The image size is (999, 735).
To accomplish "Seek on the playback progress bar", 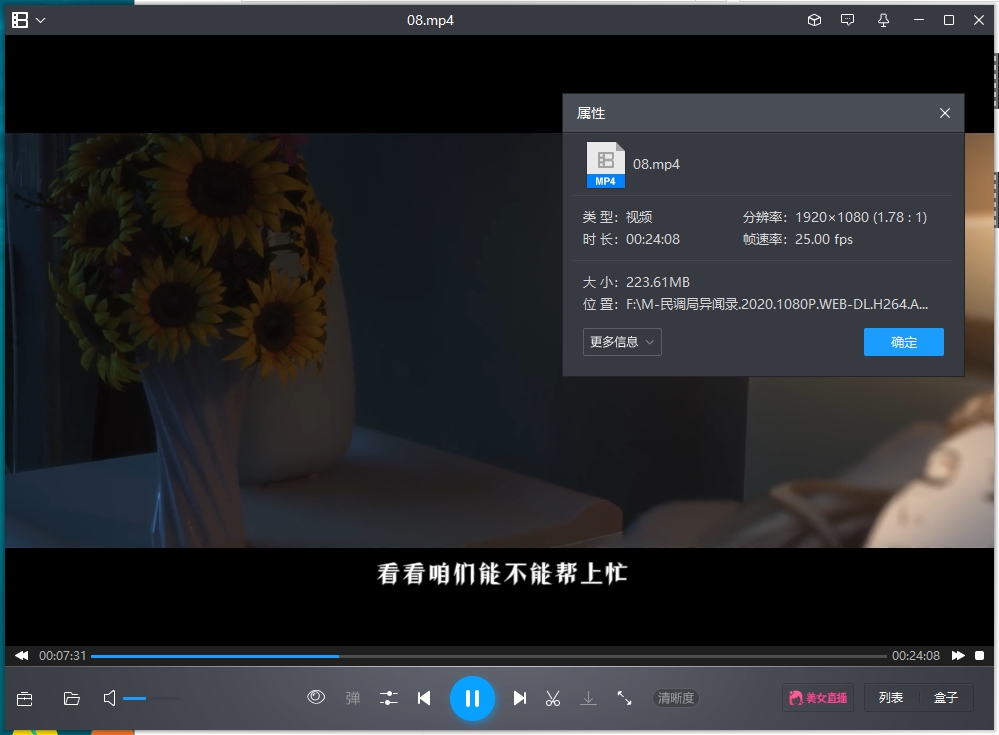I will tap(489, 656).
